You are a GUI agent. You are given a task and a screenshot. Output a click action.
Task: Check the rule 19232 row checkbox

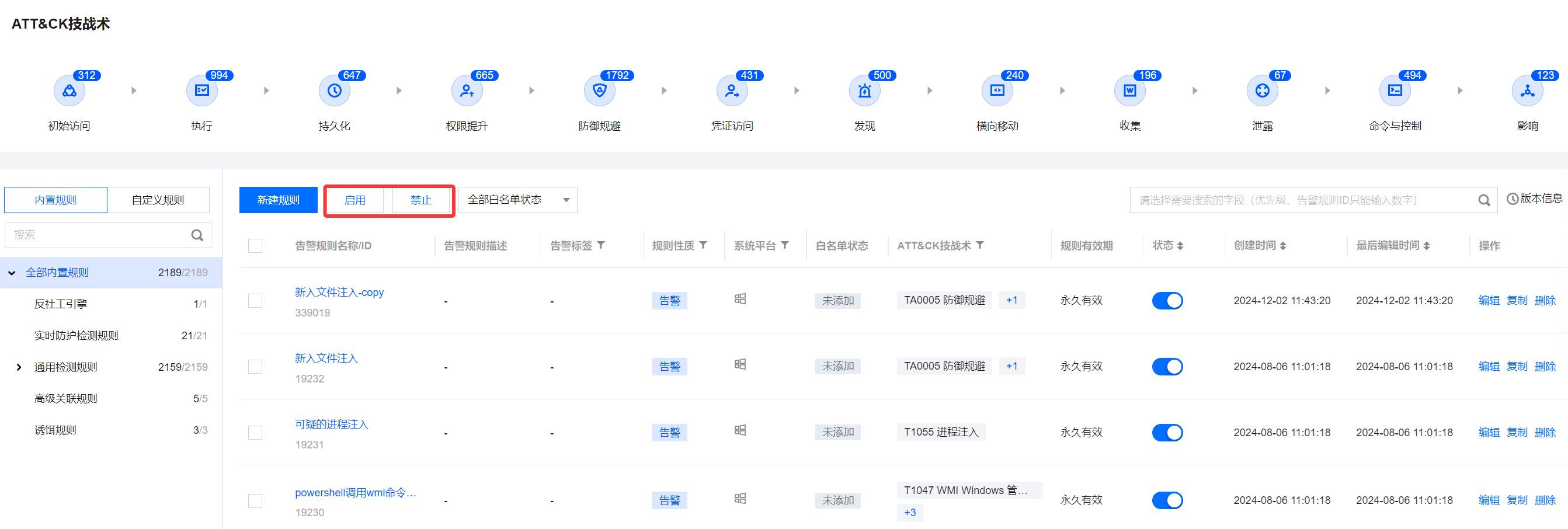click(255, 367)
